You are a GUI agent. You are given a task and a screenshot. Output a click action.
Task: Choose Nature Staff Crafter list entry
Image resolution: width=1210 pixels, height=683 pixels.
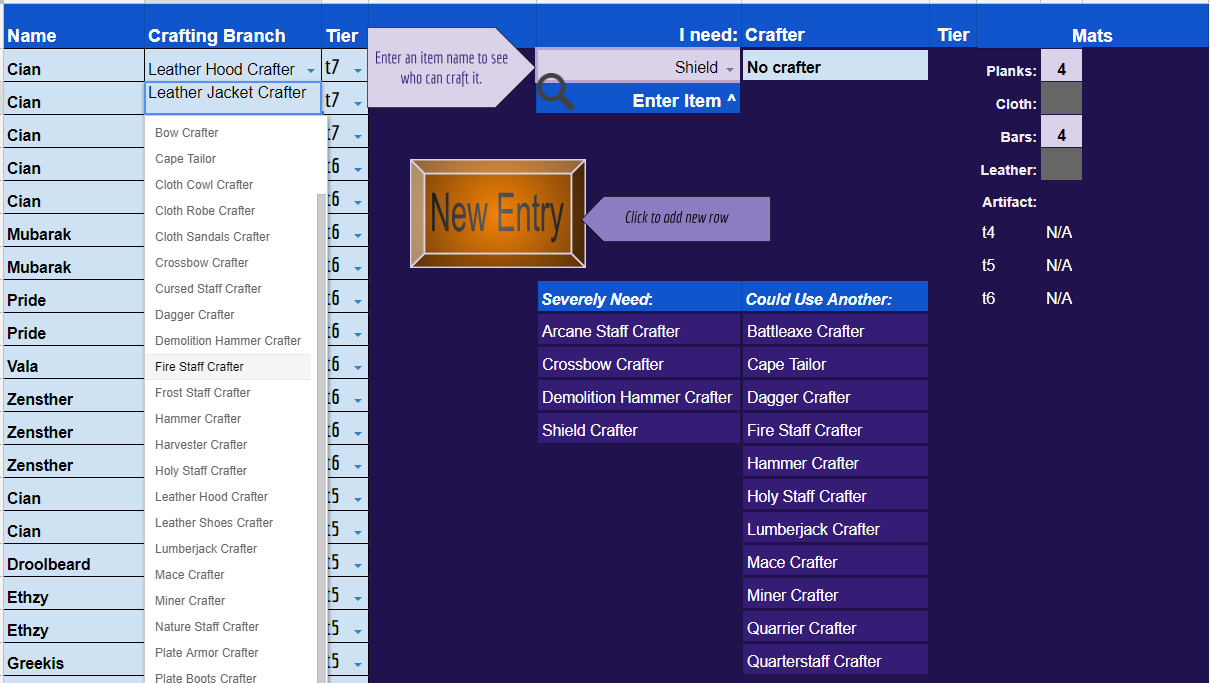tap(207, 627)
